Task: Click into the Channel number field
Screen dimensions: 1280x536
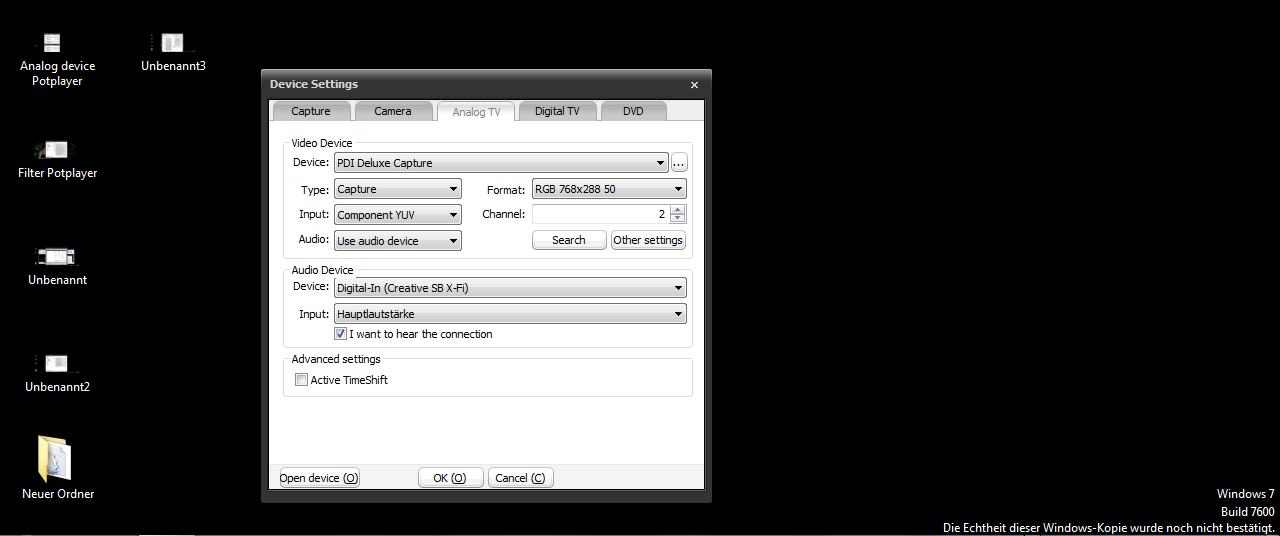Action: [598, 214]
